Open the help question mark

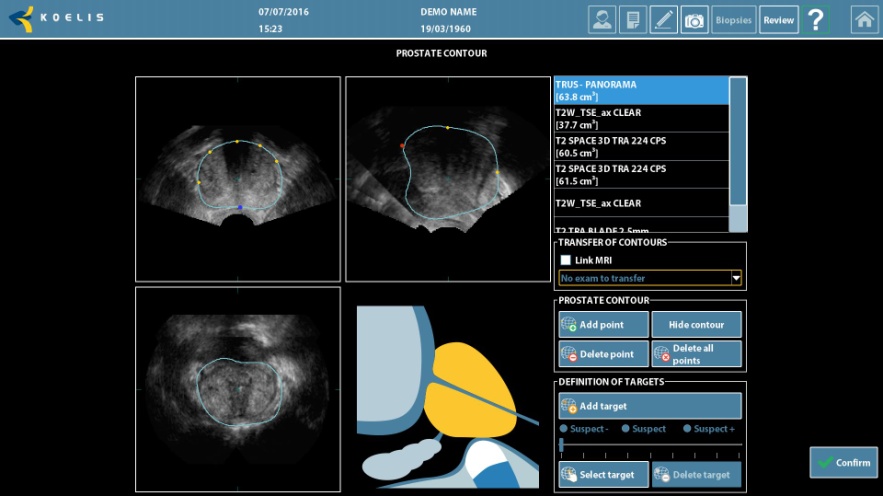815,20
